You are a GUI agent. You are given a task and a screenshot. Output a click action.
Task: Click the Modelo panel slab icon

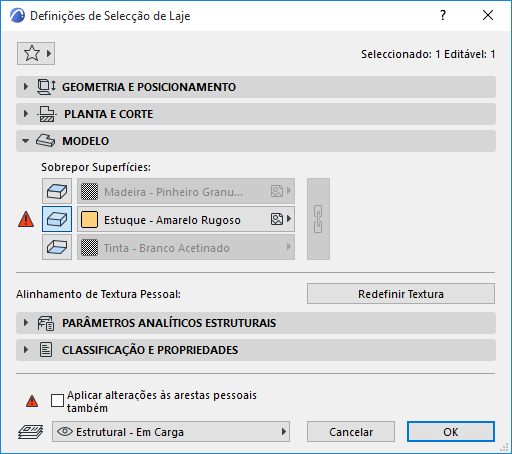tap(45, 141)
